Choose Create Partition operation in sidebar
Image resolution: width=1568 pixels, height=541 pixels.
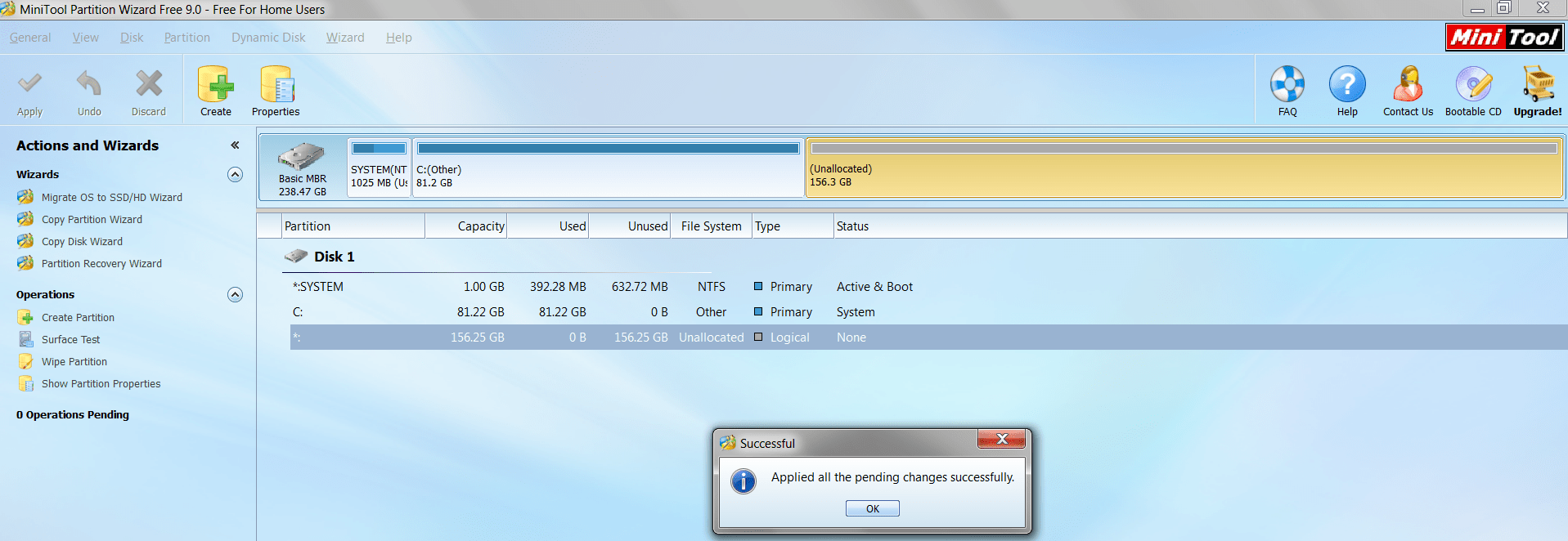tap(78, 318)
